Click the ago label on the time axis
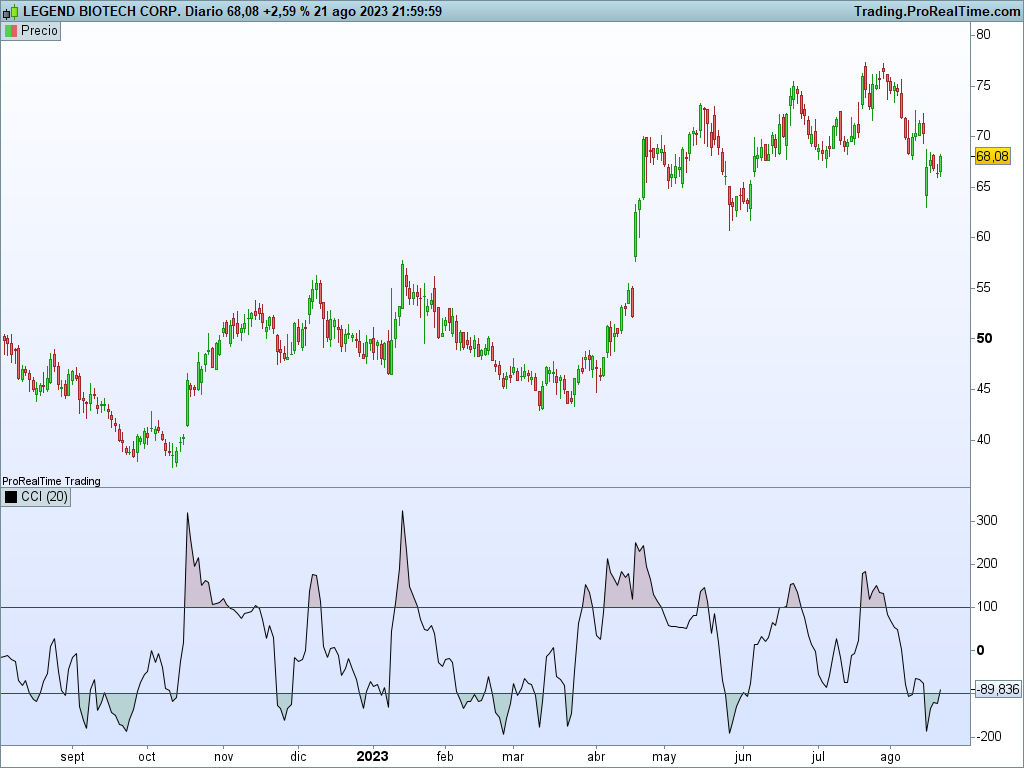The height and width of the screenshot is (768, 1024). pyautogui.click(x=890, y=758)
